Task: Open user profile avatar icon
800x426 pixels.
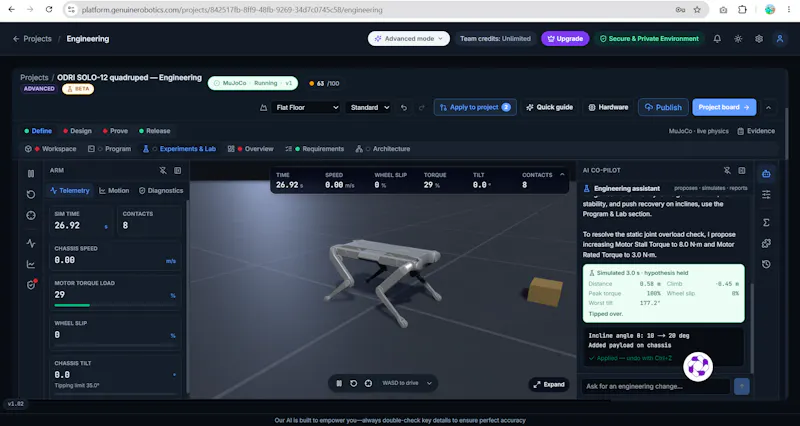Action: point(780,39)
